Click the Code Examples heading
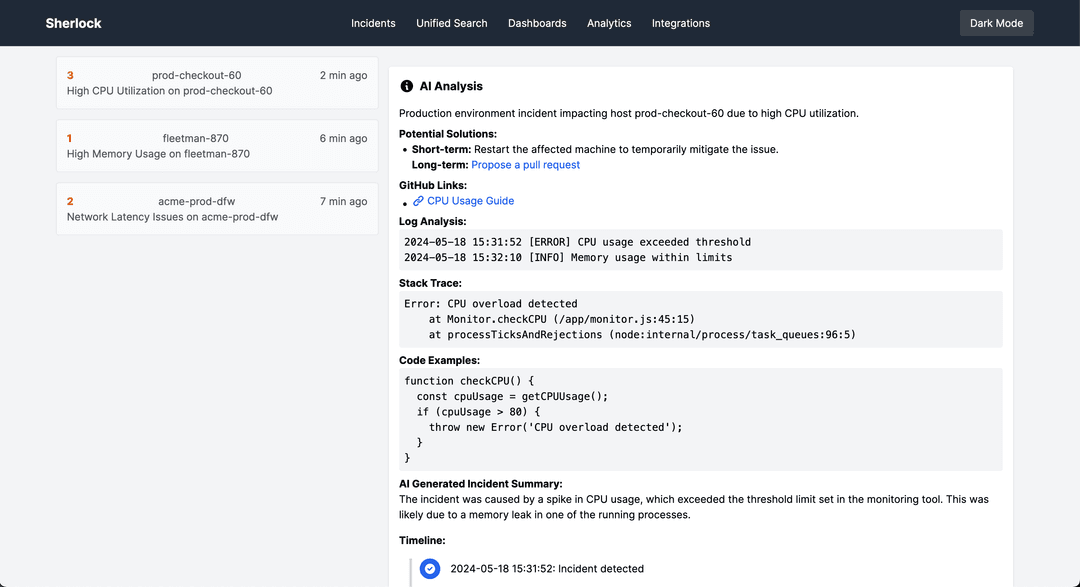 [439, 360]
